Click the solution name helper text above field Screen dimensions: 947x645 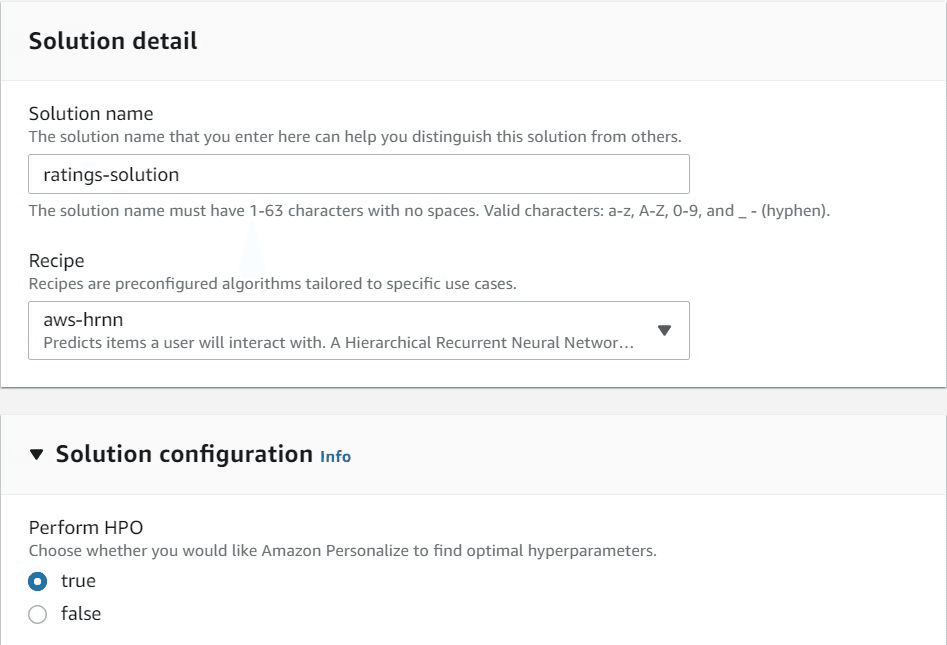click(355, 136)
